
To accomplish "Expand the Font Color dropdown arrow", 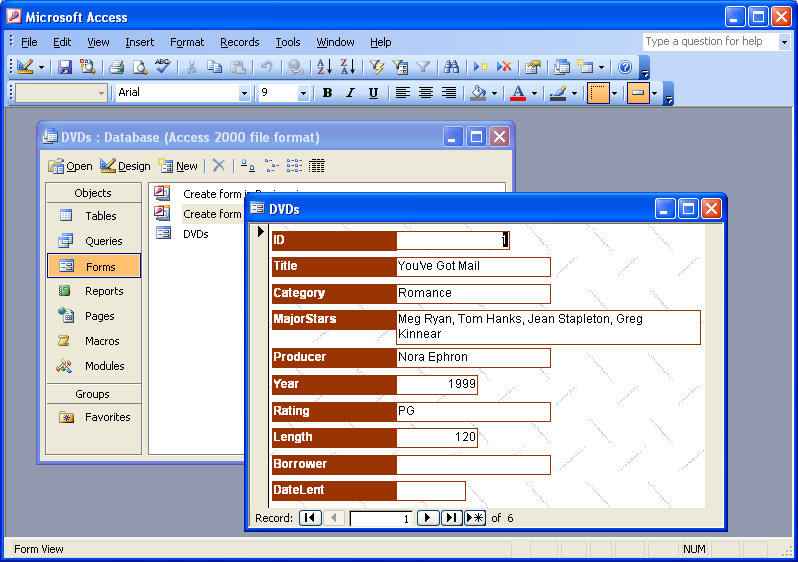I will tap(534, 93).
